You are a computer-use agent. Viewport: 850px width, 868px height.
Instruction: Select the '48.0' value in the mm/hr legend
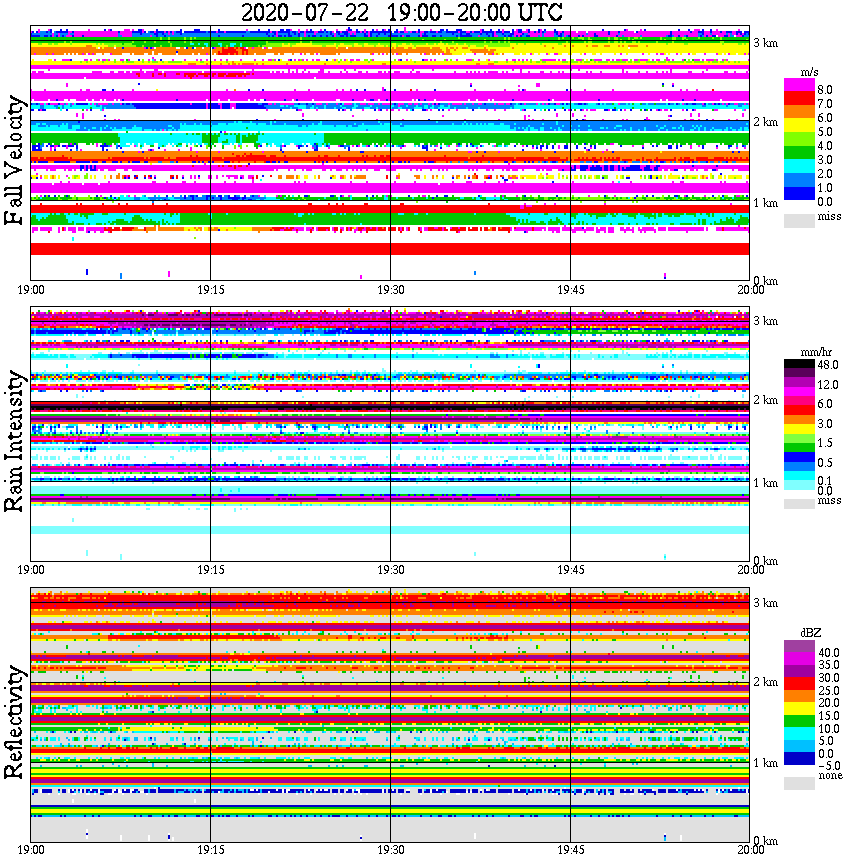828,365
